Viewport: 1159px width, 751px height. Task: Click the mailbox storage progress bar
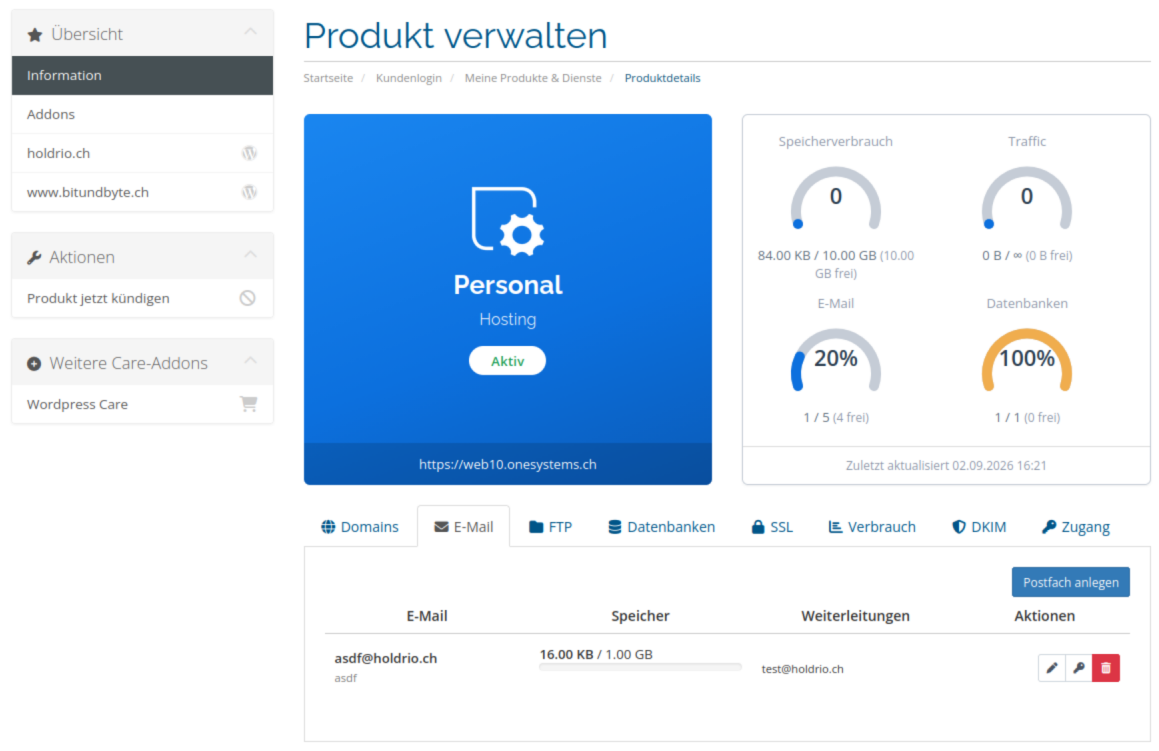pyautogui.click(x=640, y=667)
